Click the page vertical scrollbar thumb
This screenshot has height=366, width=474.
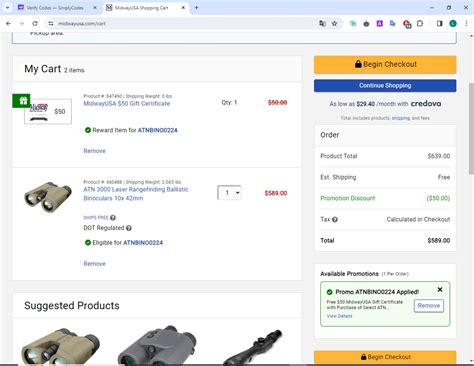(x=471, y=128)
